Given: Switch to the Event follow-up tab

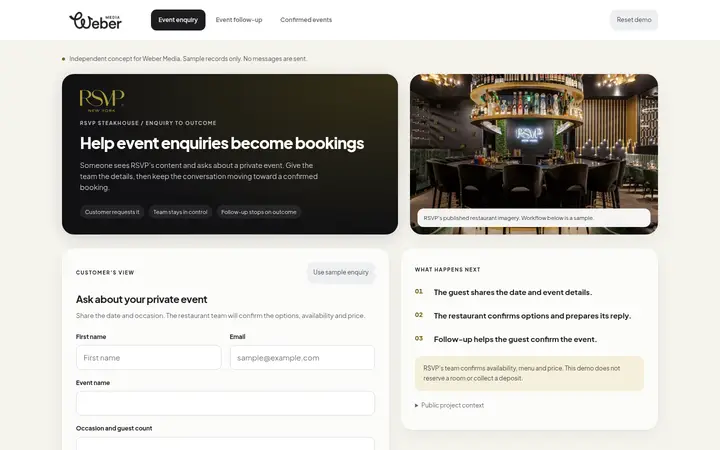Looking at the screenshot, I should coord(239,20).
